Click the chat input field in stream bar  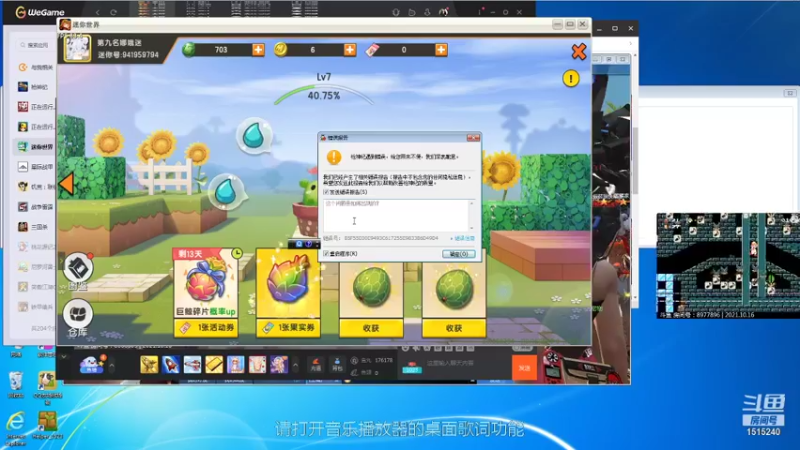tap(466, 363)
